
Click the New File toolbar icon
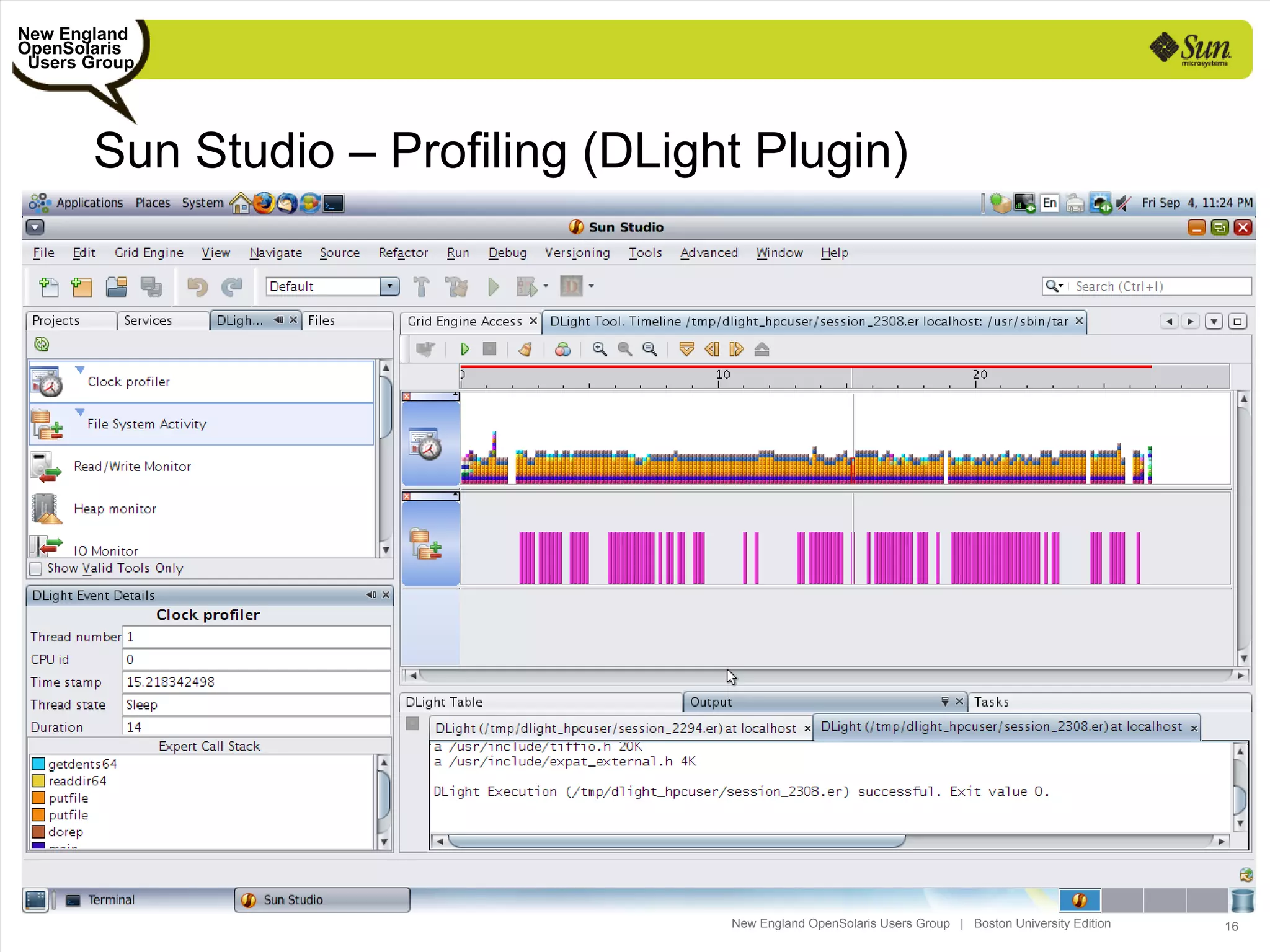point(48,286)
